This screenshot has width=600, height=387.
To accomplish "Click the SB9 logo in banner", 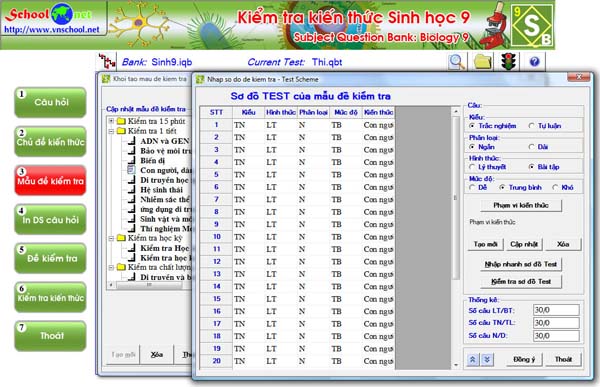I will 532,25.
